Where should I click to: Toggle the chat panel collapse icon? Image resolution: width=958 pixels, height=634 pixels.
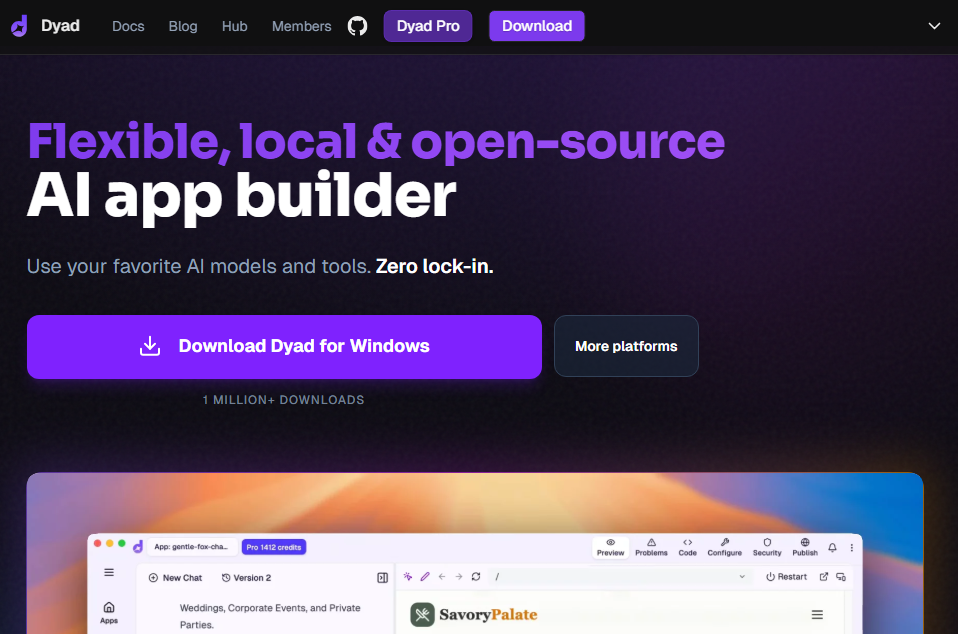point(382,578)
